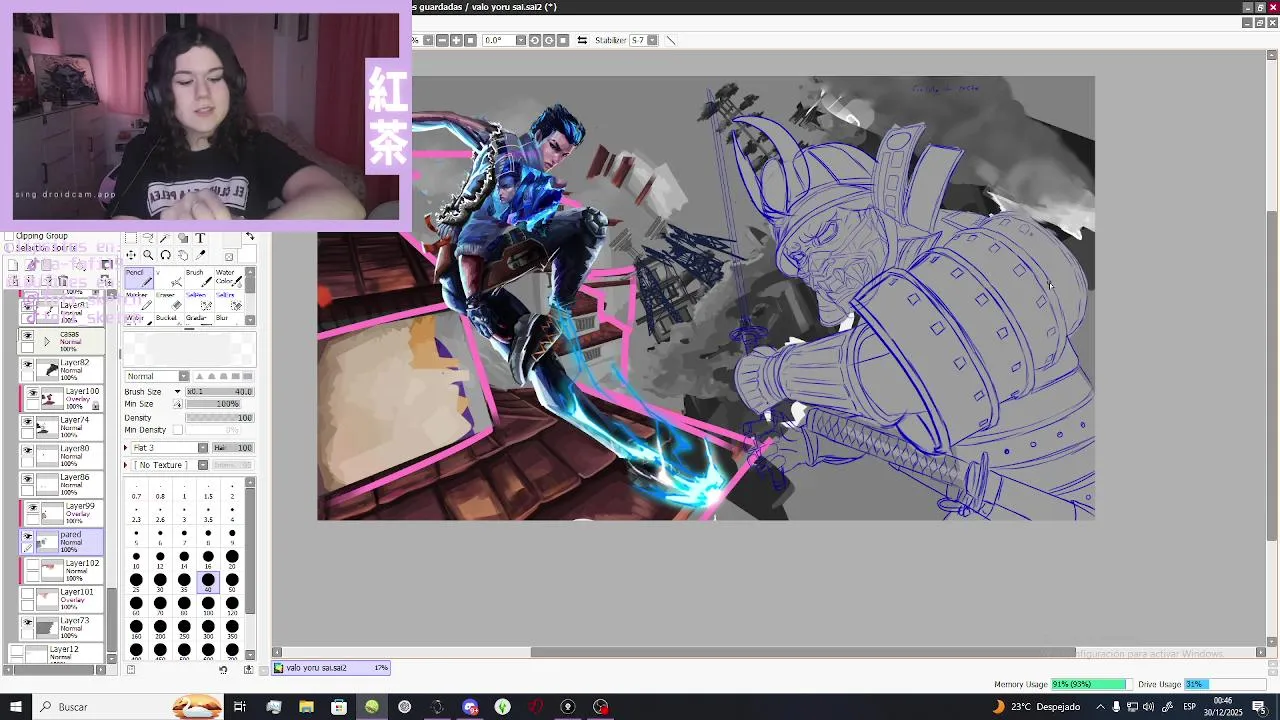Image resolution: width=1280 pixels, height=720 pixels.
Task: Zoom out with the minus button
Action: click(x=442, y=40)
